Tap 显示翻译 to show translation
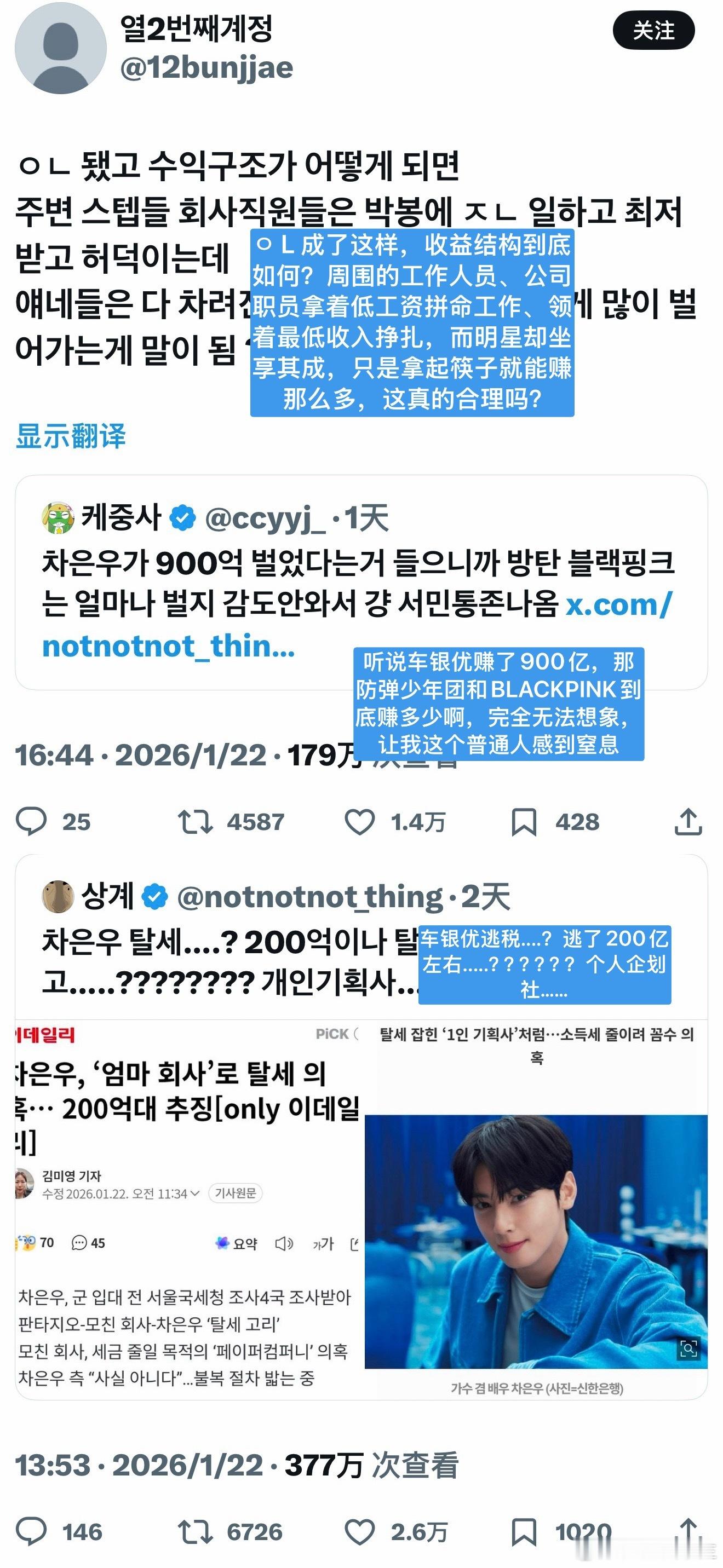Image resolution: width=723 pixels, height=1568 pixels. (x=71, y=436)
